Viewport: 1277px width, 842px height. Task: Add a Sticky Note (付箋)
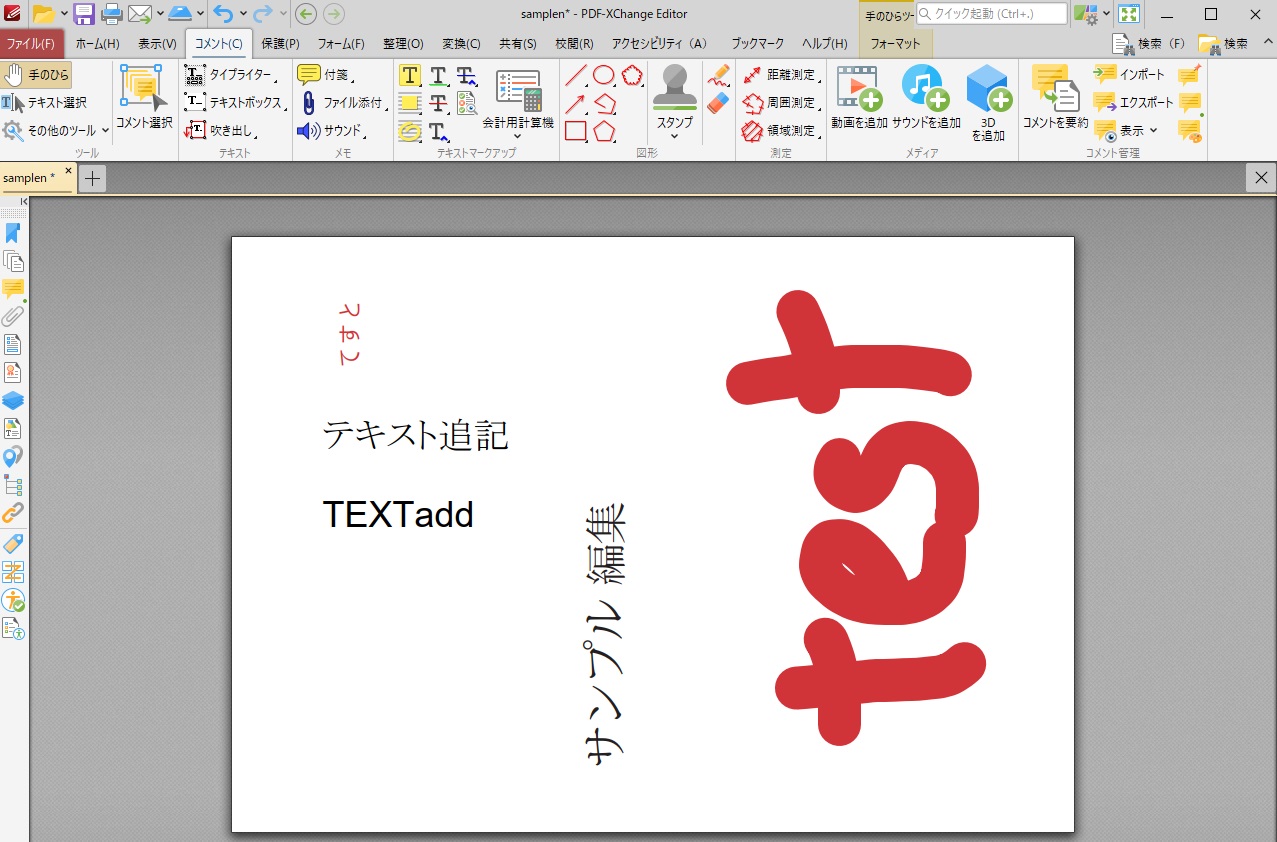(325, 75)
